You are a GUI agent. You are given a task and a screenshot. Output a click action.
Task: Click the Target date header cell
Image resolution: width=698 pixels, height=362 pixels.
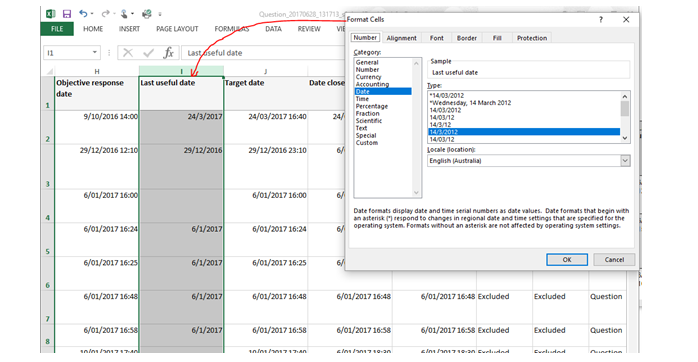pyautogui.click(x=266, y=94)
